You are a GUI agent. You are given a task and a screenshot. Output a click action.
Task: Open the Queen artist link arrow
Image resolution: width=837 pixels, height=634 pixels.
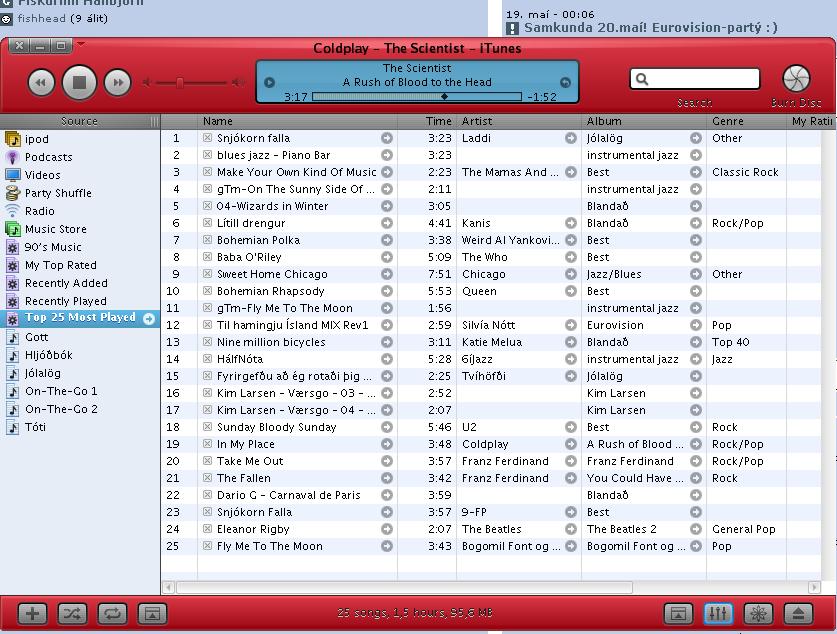[x=571, y=291]
